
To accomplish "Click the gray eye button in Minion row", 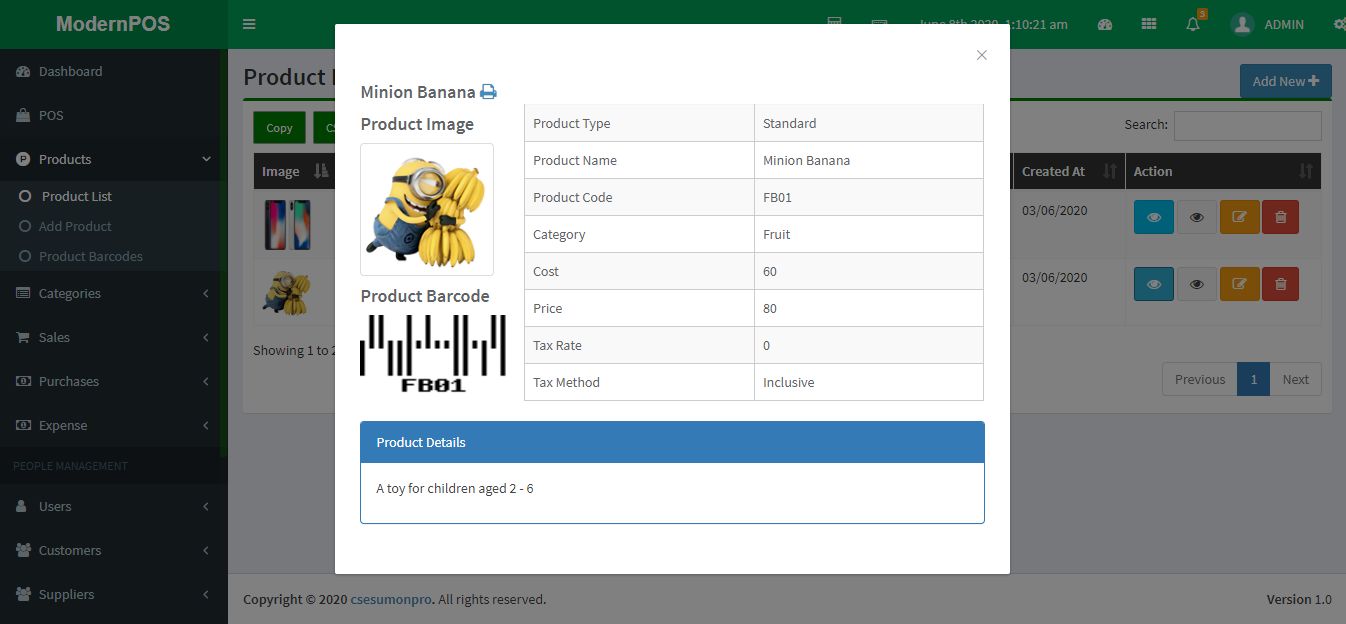I will 1197,284.
